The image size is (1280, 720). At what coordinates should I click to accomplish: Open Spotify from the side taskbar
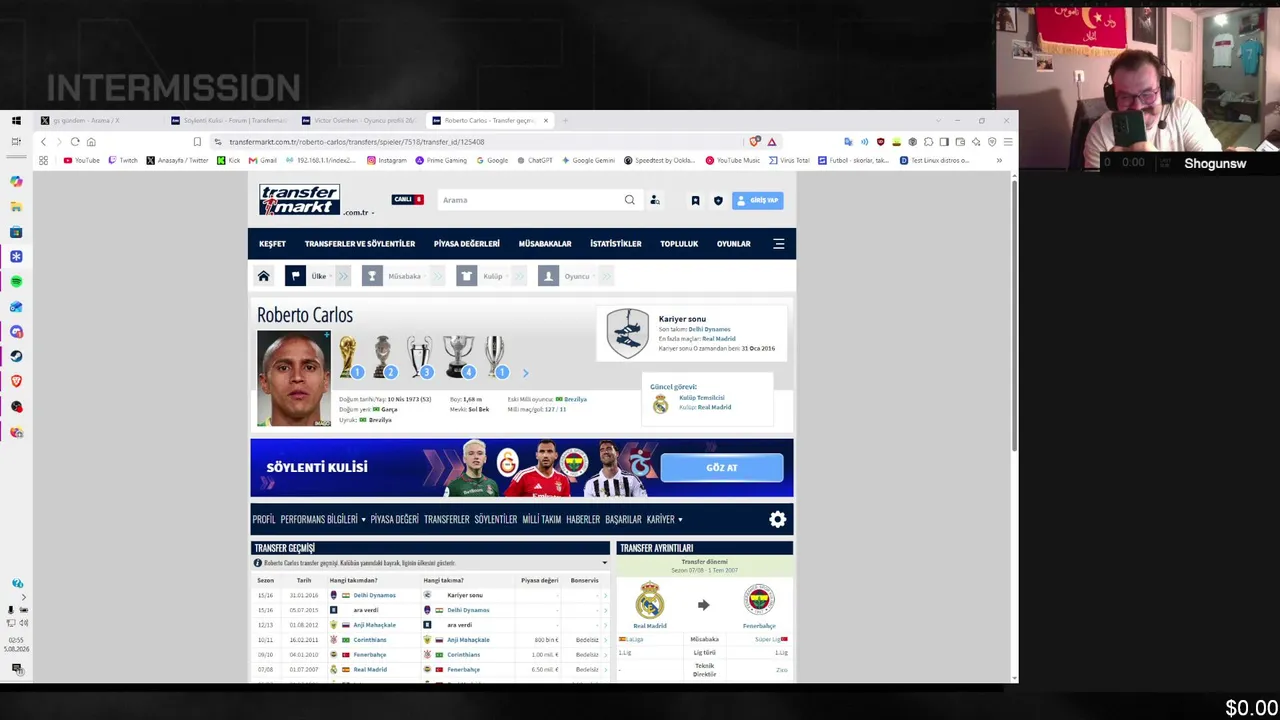coord(16,282)
